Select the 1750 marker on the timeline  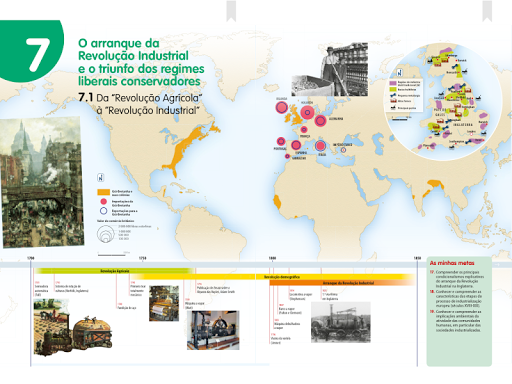(142, 258)
